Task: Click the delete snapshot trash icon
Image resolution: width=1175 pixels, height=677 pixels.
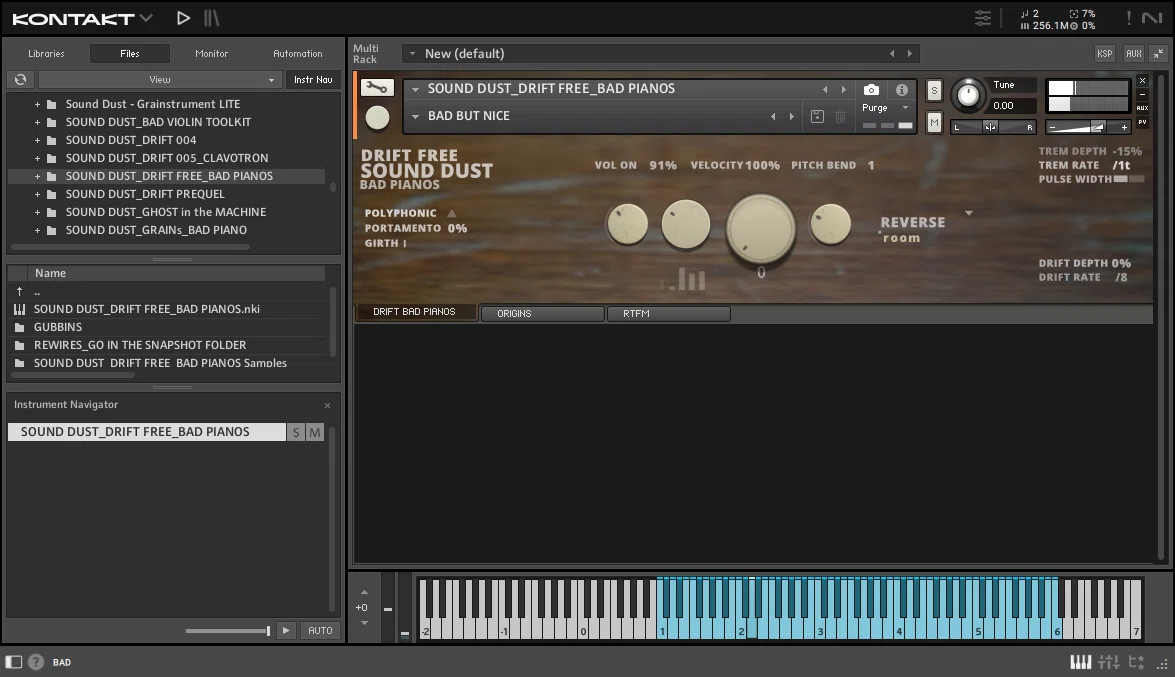Action: point(841,116)
